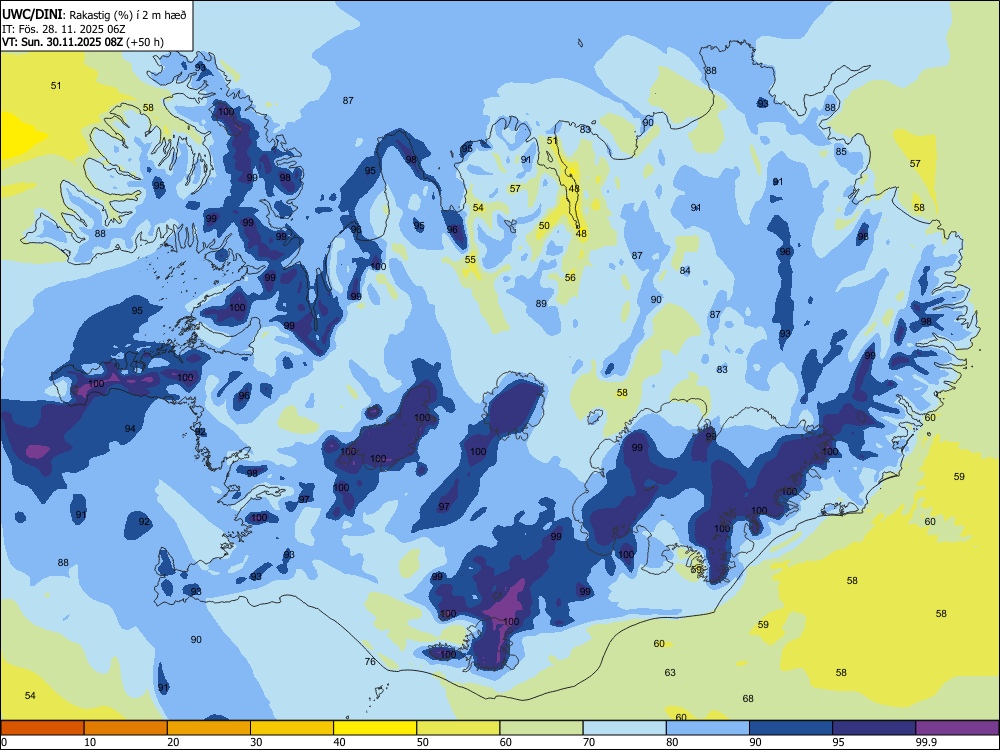Viewport: 1000px width, 750px height.
Task: Click the legend tick label 20
Action: coord(173,742)
